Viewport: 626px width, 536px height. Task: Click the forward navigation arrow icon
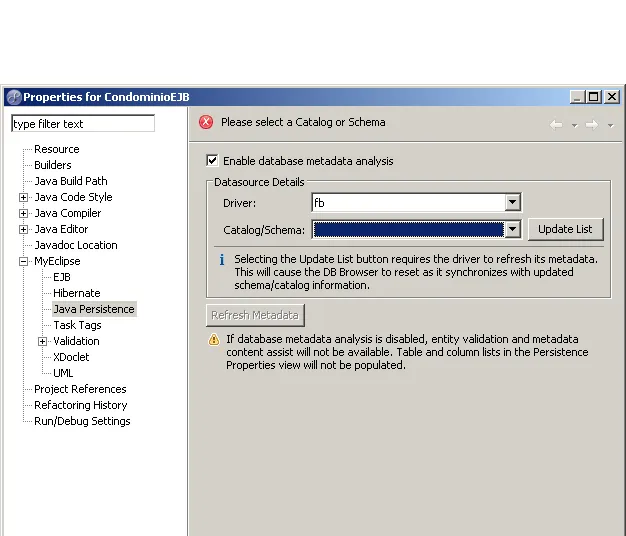tap(592, 125)
